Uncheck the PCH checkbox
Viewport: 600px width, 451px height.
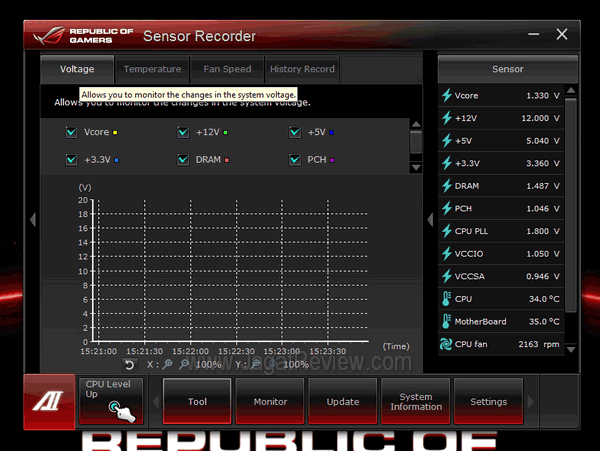tap(295, 160)
